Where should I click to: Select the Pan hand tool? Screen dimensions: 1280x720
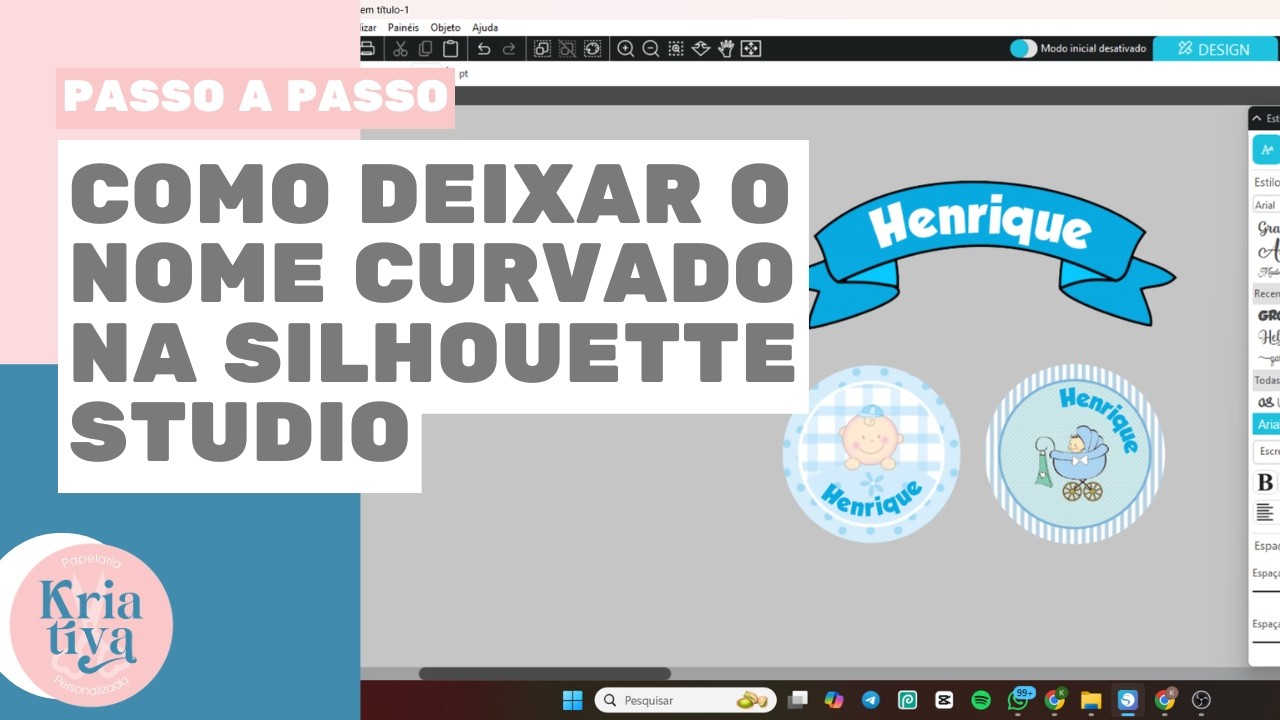(726, 48)
